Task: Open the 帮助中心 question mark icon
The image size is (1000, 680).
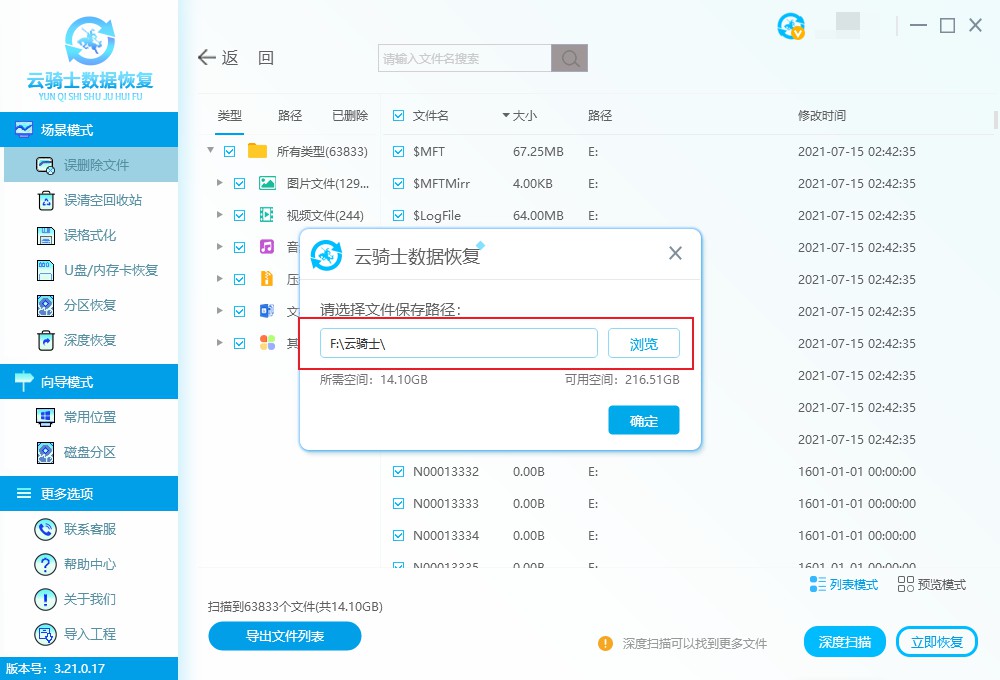Action: point(45,564)
